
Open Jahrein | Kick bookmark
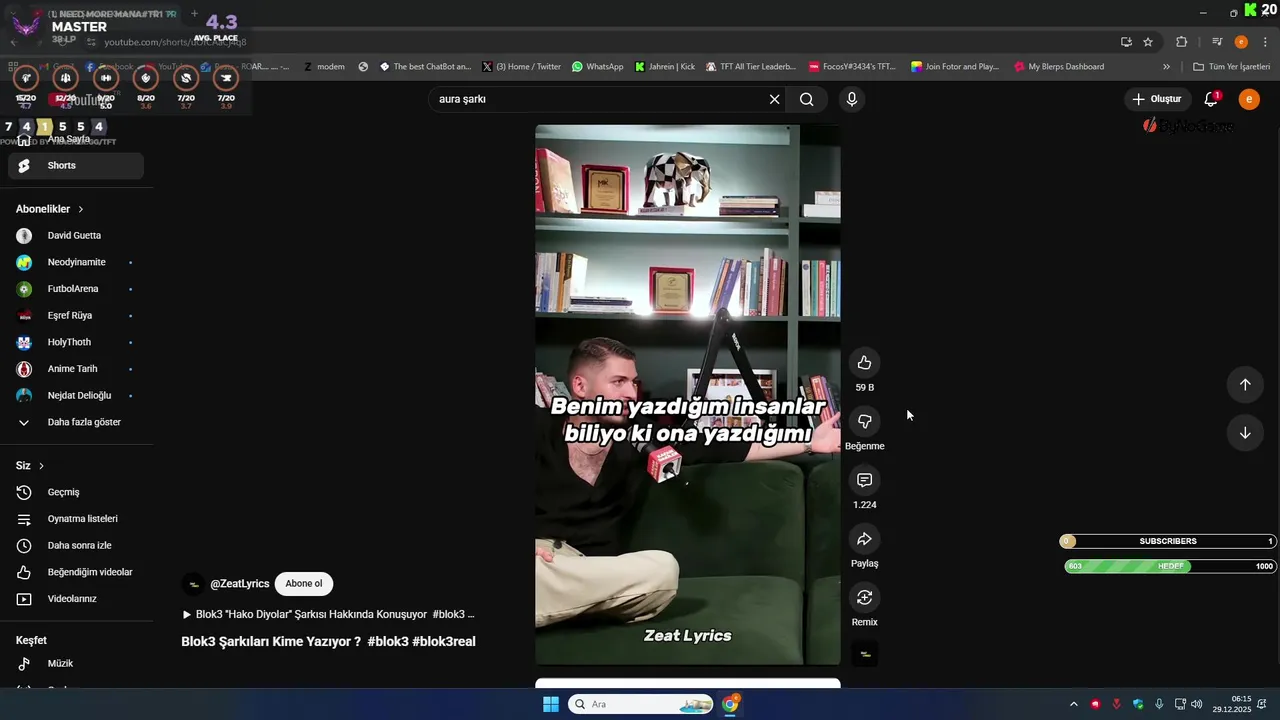(x=665, y=67)
